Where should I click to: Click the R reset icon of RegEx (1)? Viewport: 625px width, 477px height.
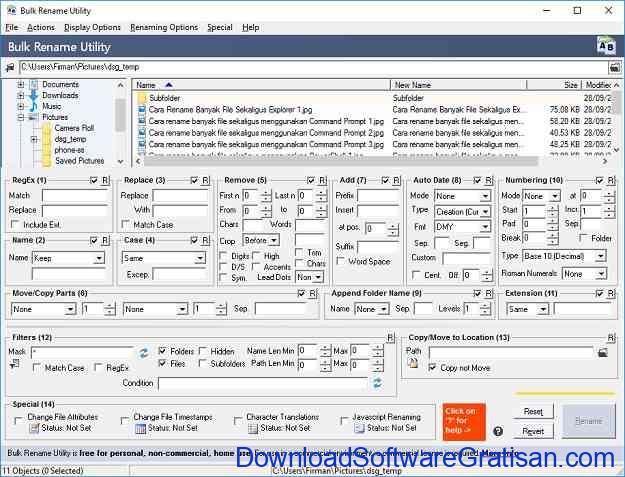tap(105, 181)
